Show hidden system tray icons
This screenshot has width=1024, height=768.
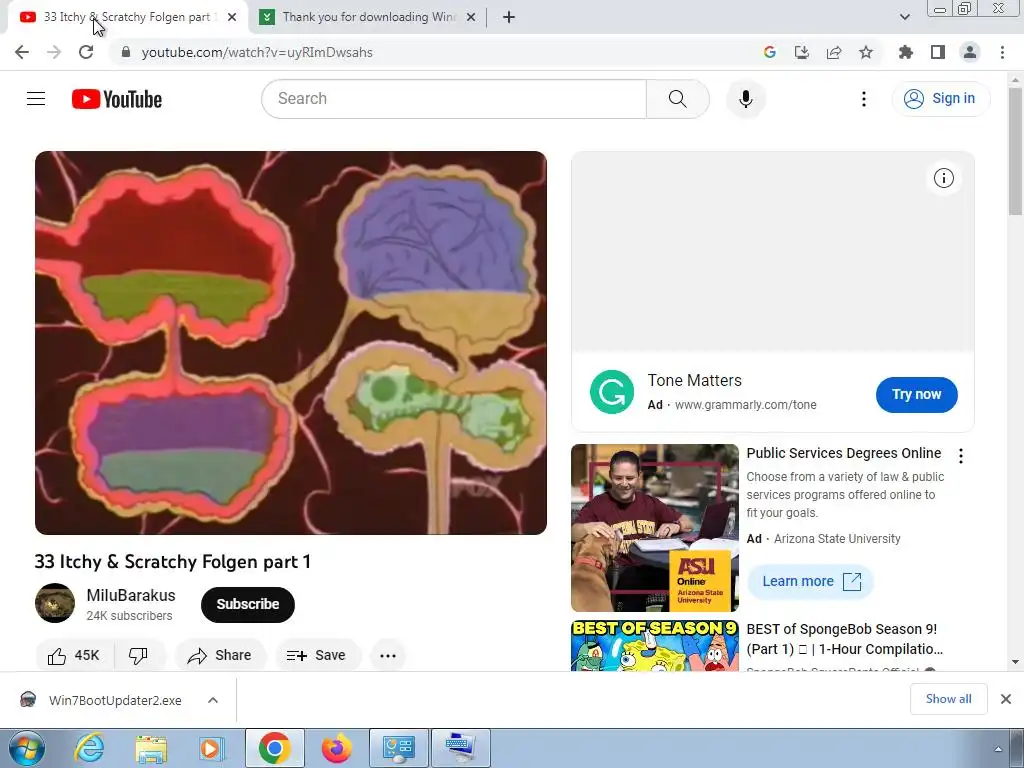(x=997, y=749)
